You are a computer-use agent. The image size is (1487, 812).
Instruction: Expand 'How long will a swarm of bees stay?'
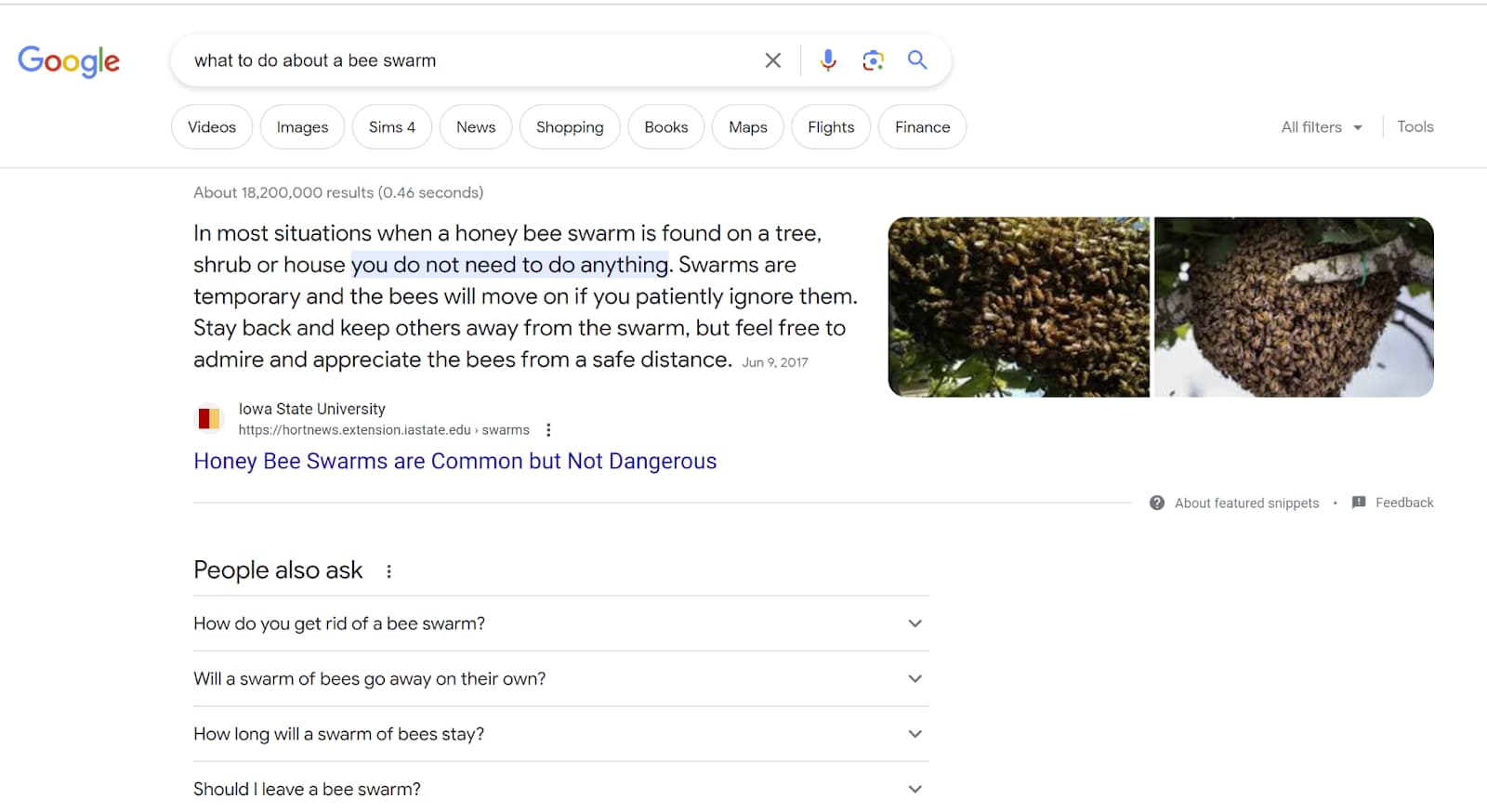pos(915,734)
